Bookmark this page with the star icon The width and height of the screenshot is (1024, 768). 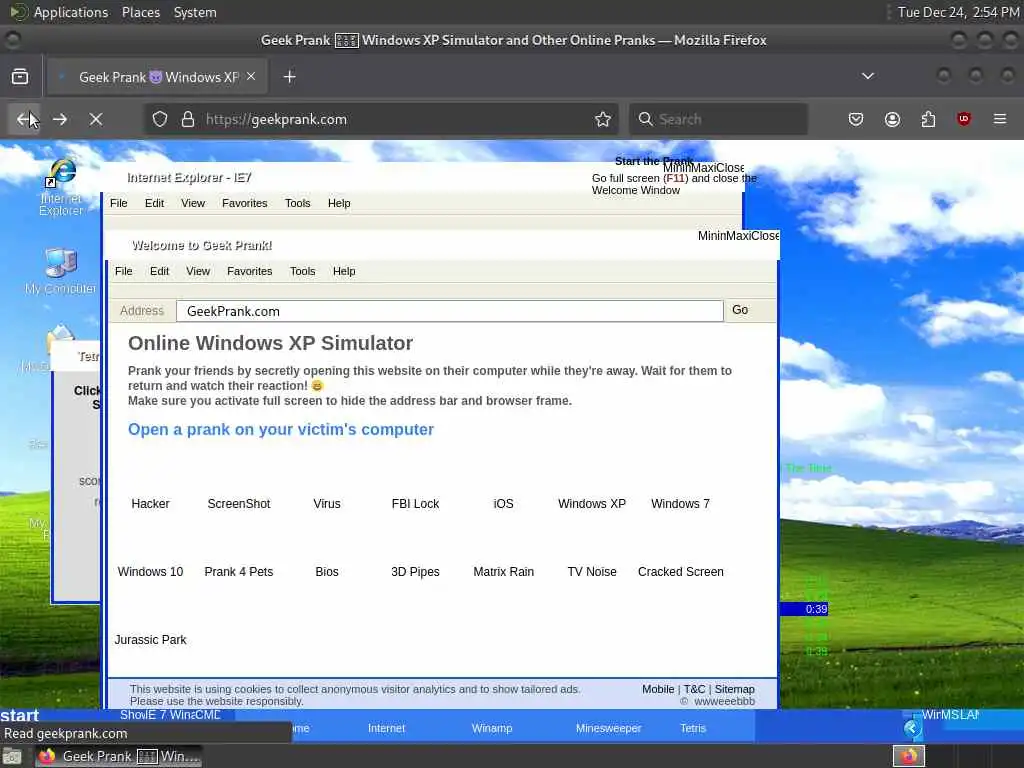(x=603, y=120)
